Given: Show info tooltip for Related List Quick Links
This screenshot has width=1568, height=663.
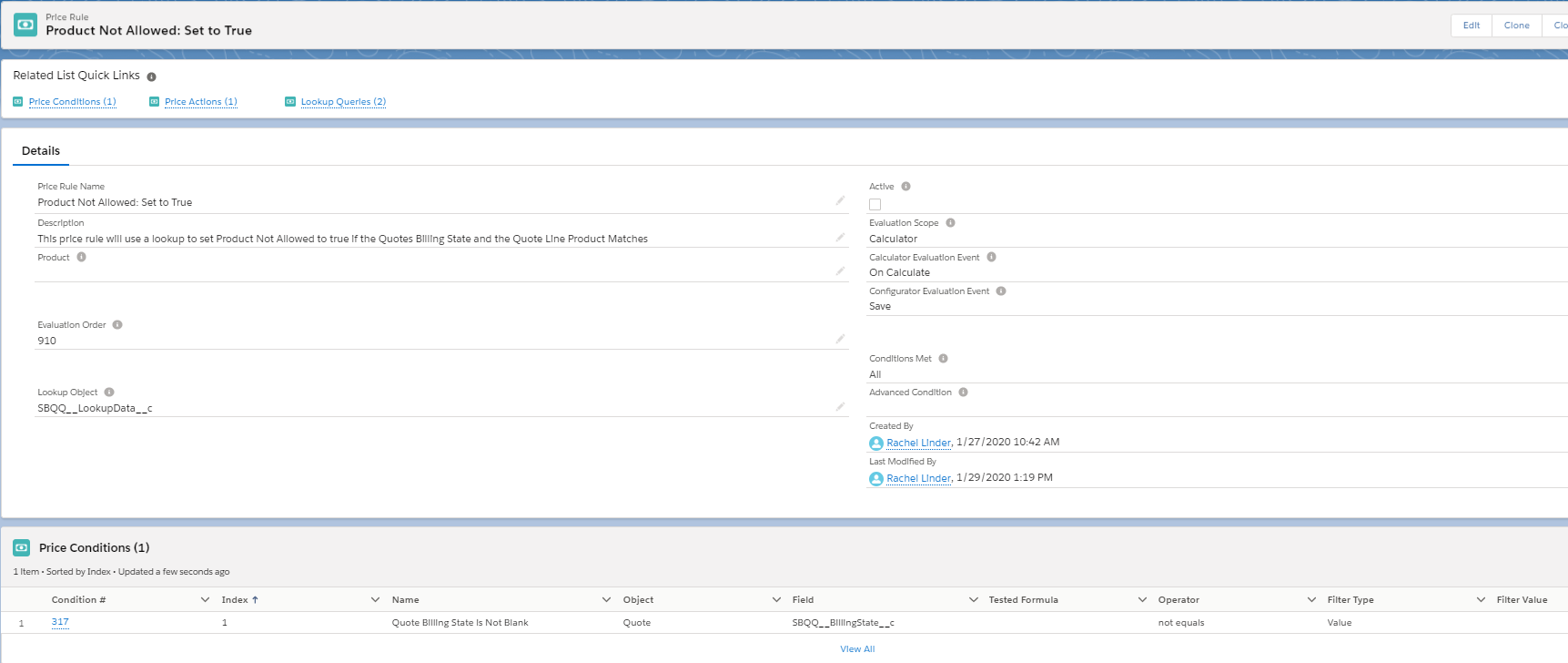Looking at the screenshot, I should coord(151,76).
